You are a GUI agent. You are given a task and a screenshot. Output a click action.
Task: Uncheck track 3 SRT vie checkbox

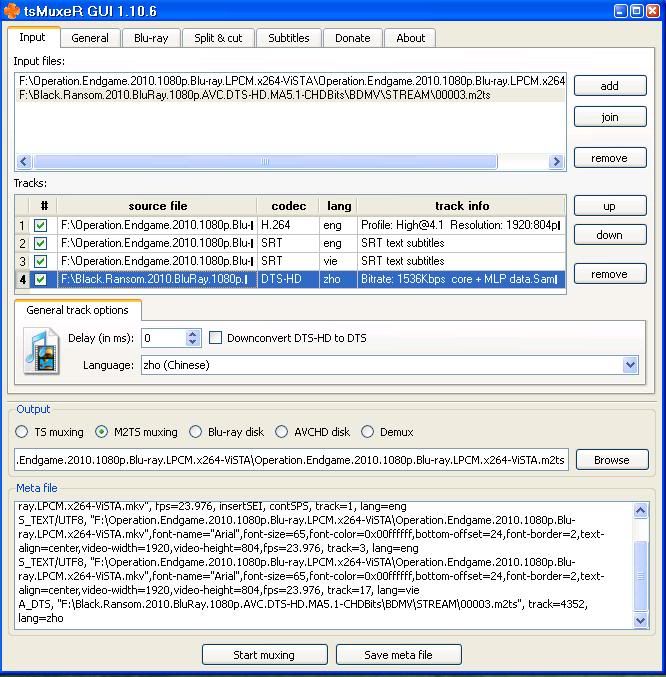coord(41,261)
